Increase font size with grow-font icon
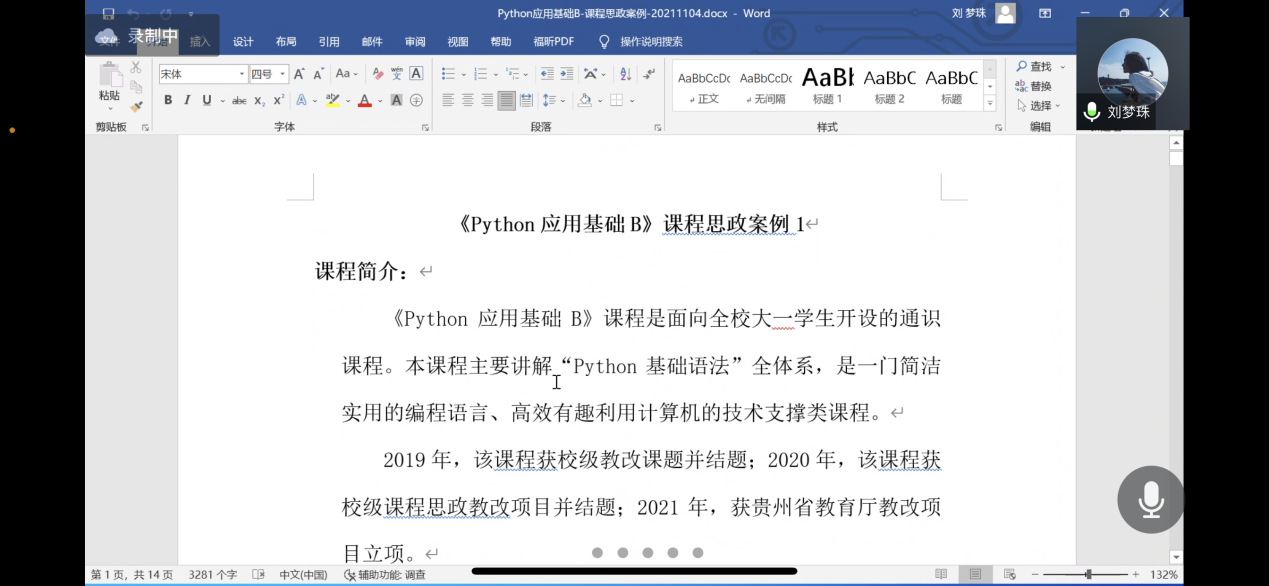The height and width of the screenshot is (586, 1269). [x=298, y=74]
